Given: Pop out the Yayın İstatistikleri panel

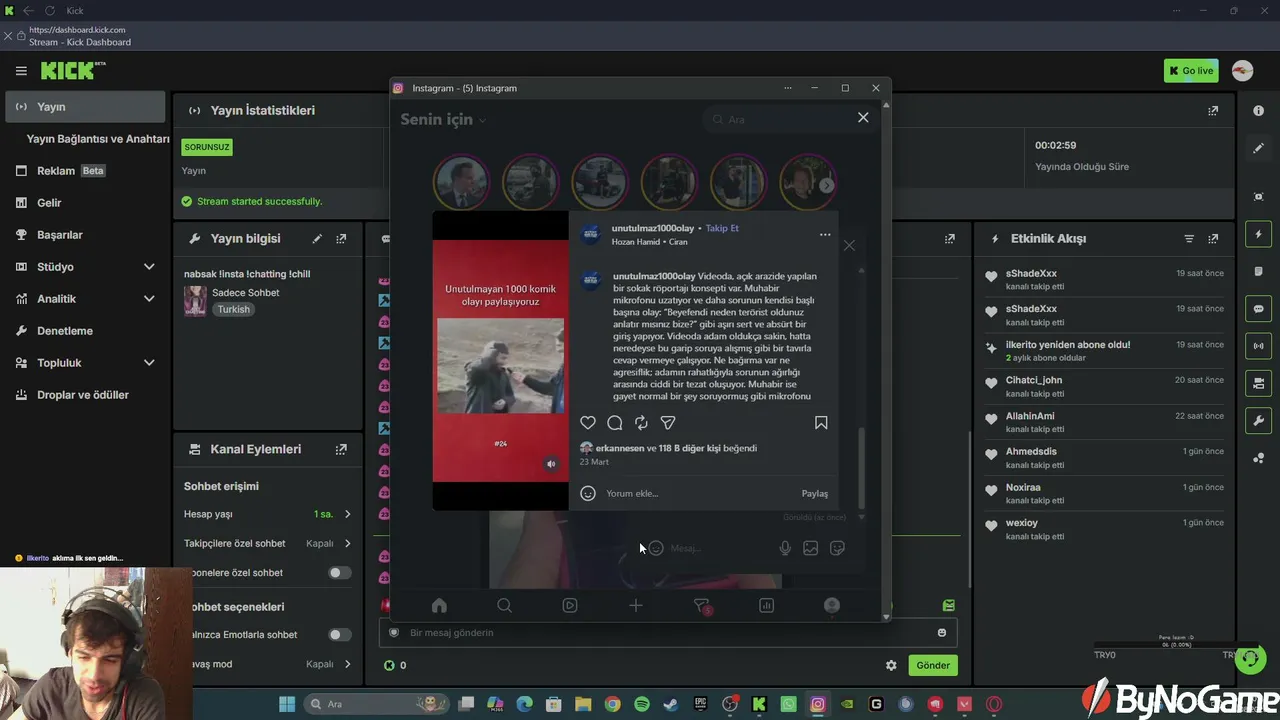Looking at the screenshot, I should (1213, 110).
